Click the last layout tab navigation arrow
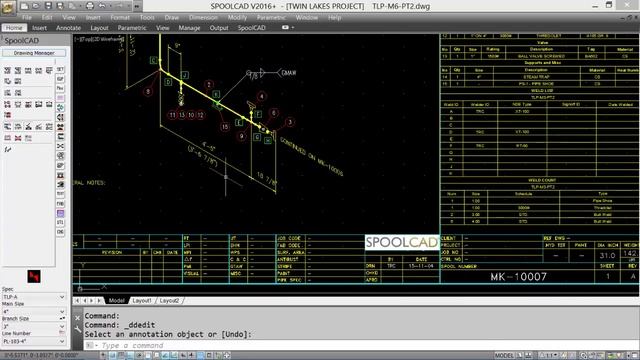Viewport: 640px width, 360px height. (x=99, y=300)
